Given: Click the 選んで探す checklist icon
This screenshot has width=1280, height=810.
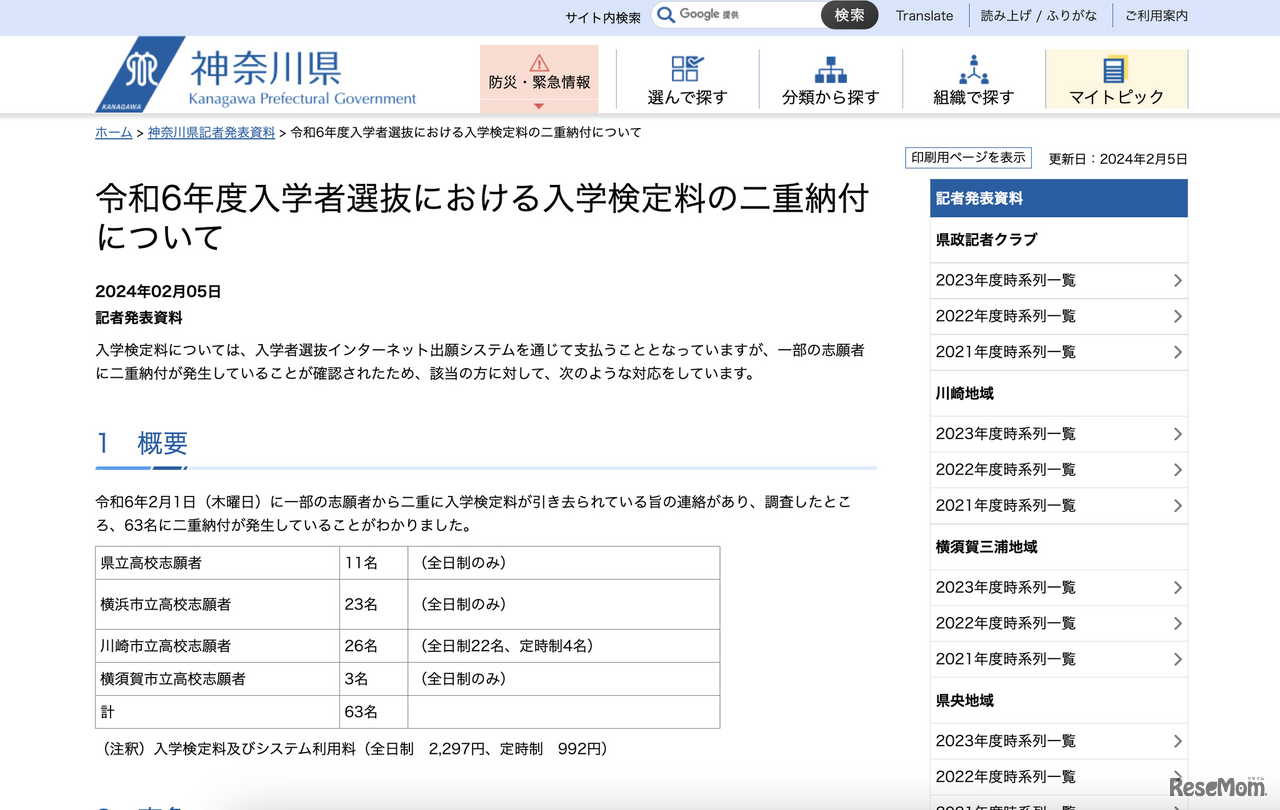Looking at the screenshot, I should (687, 68).
